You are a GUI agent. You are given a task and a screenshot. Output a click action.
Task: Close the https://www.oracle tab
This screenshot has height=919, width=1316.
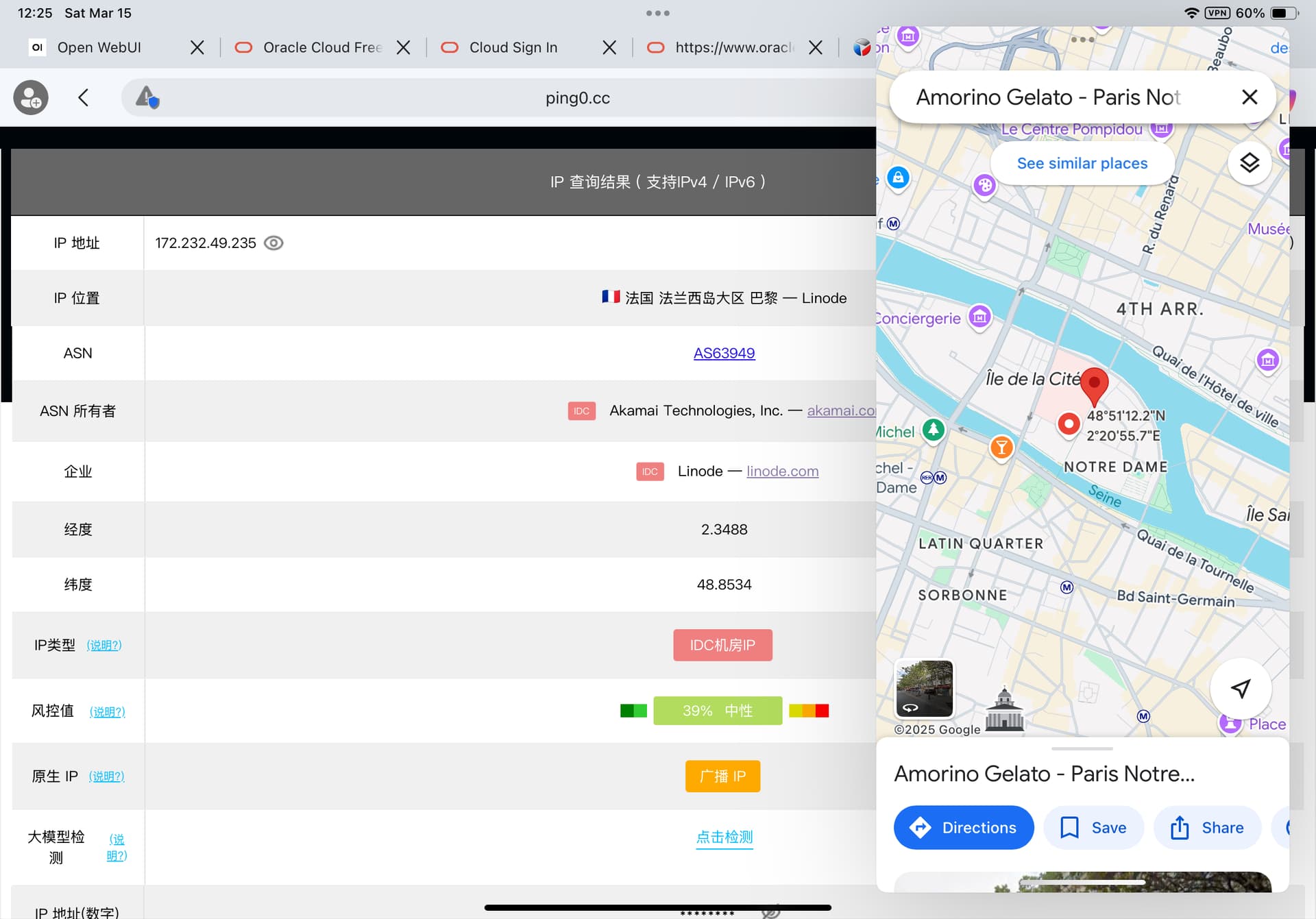pos(816,47)
